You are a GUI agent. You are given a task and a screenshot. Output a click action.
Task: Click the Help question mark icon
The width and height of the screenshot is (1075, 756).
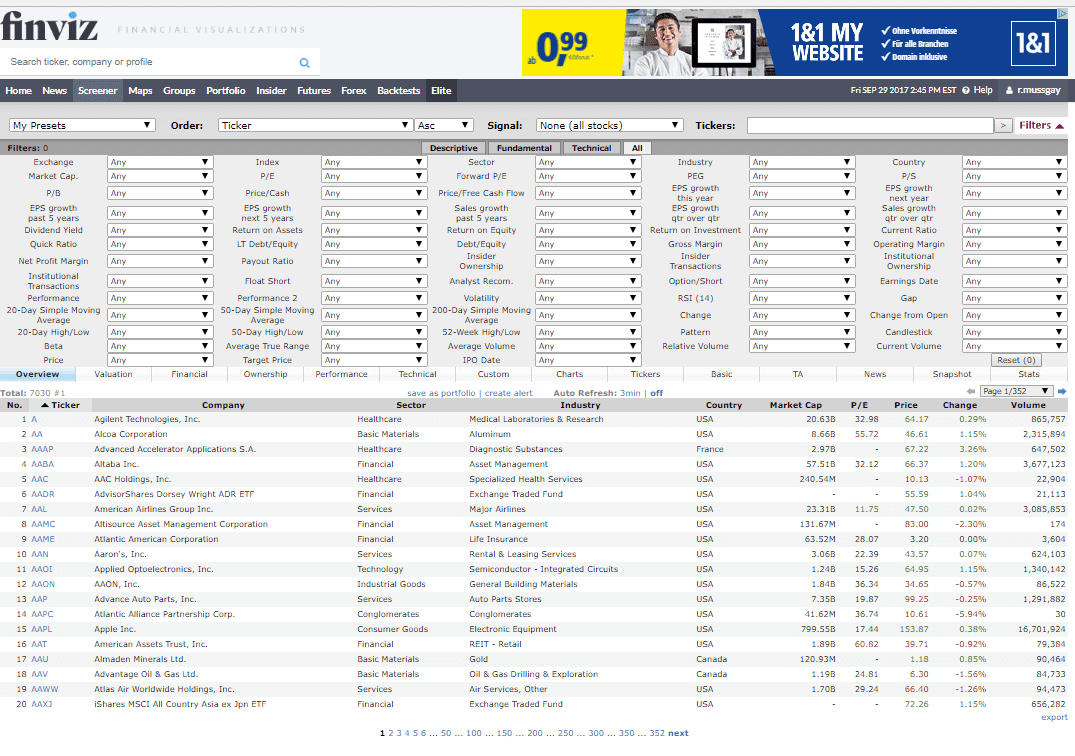[x=966, y=90]
